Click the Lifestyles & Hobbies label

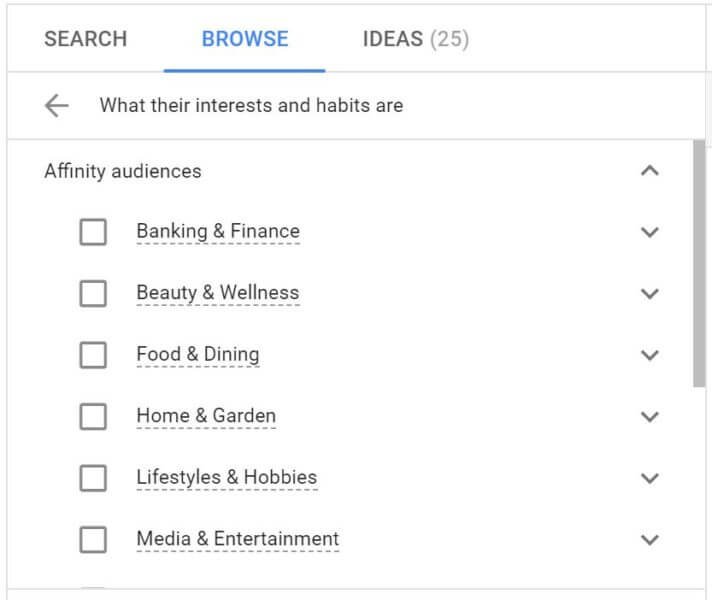(x=227, y=477)
